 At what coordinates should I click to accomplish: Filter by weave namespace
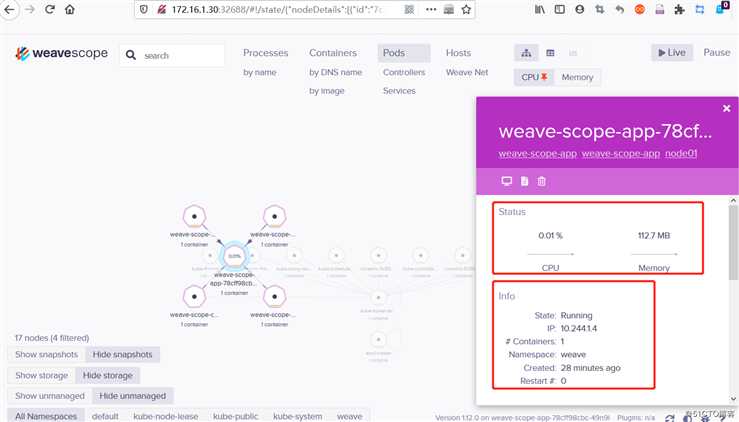pos(350,416)
